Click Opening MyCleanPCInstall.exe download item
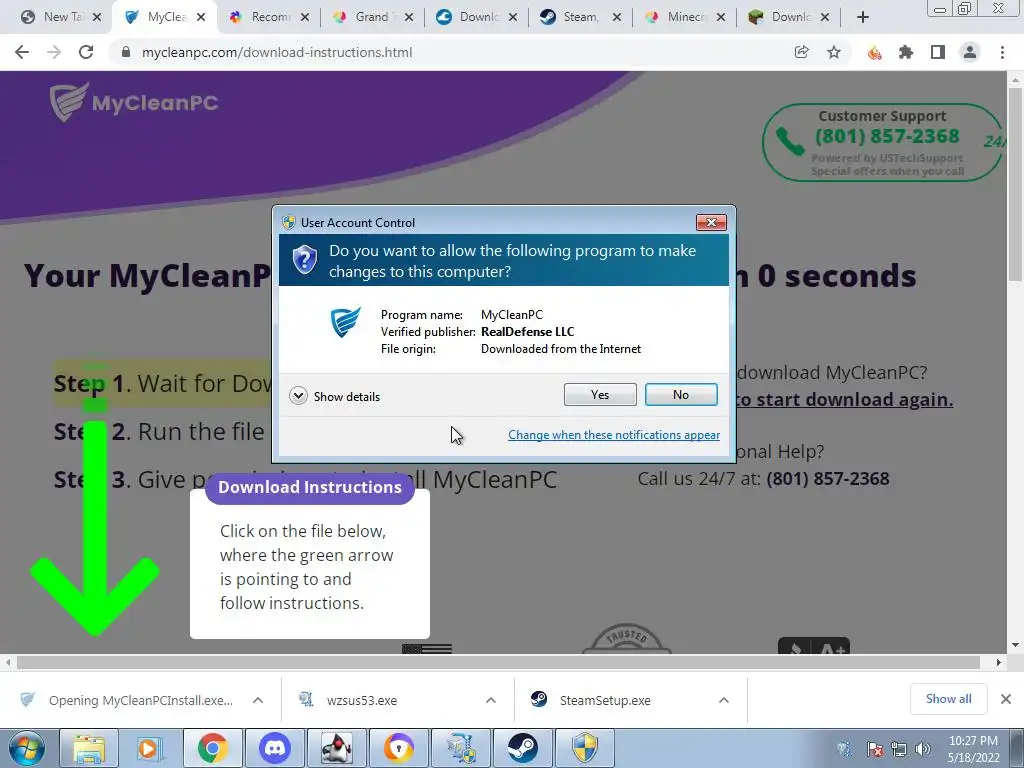 pyautogui.click(x=140, y=700)
